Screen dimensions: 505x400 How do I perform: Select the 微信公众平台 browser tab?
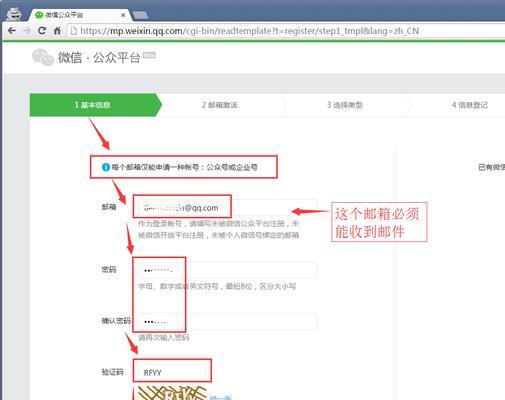click(79, 15)
